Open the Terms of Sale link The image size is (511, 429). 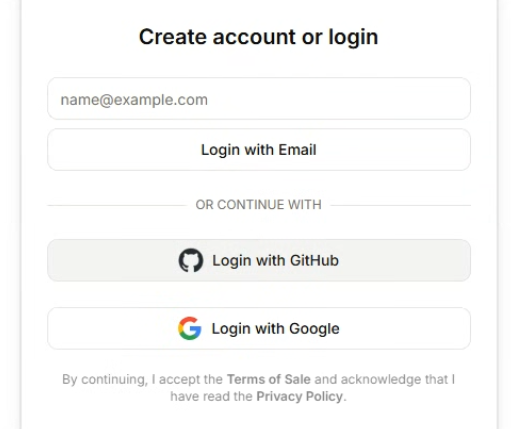pos(269,379)
